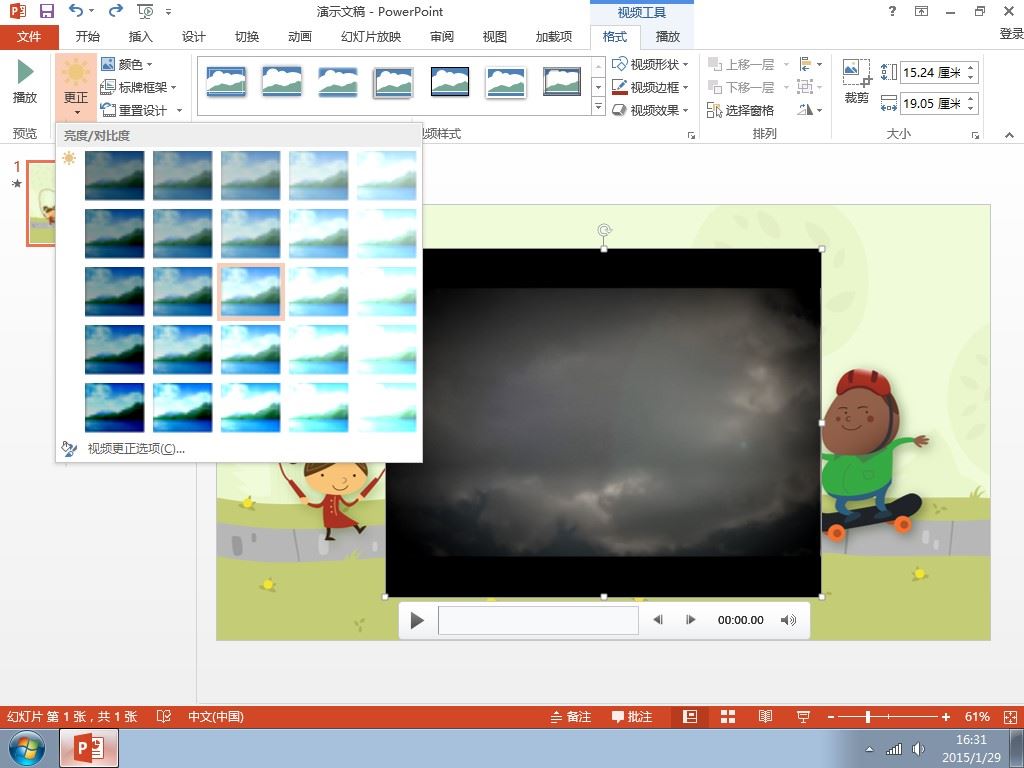Open the 裁剪 crop tool

856,82
